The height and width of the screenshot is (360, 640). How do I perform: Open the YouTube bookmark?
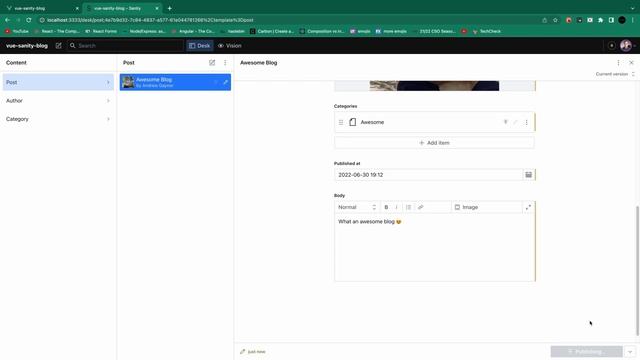17,31
